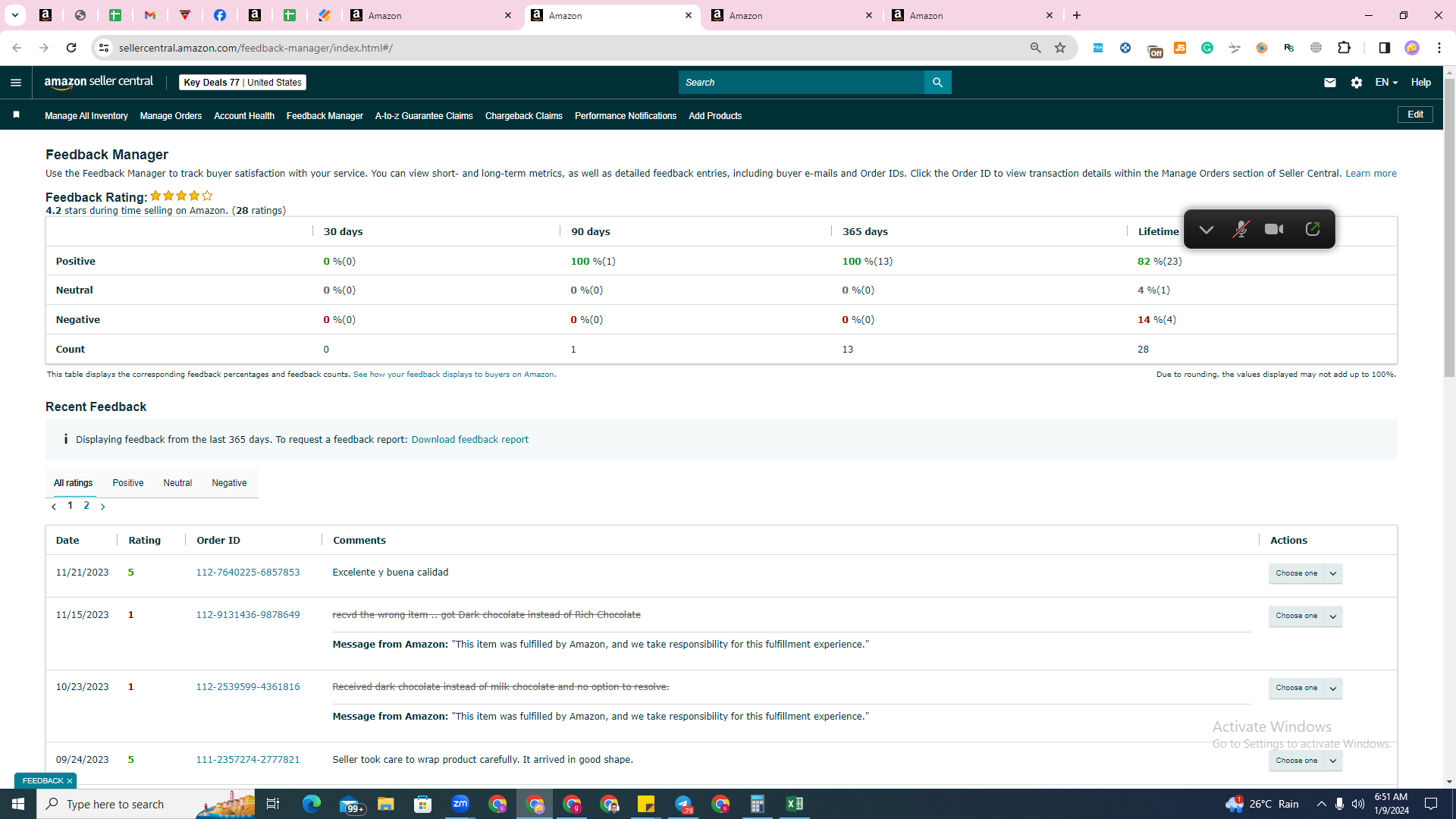This screenshot has height=819, width=1456.
Task: Click the Amazon Seller Central logo
Action: 99,82
